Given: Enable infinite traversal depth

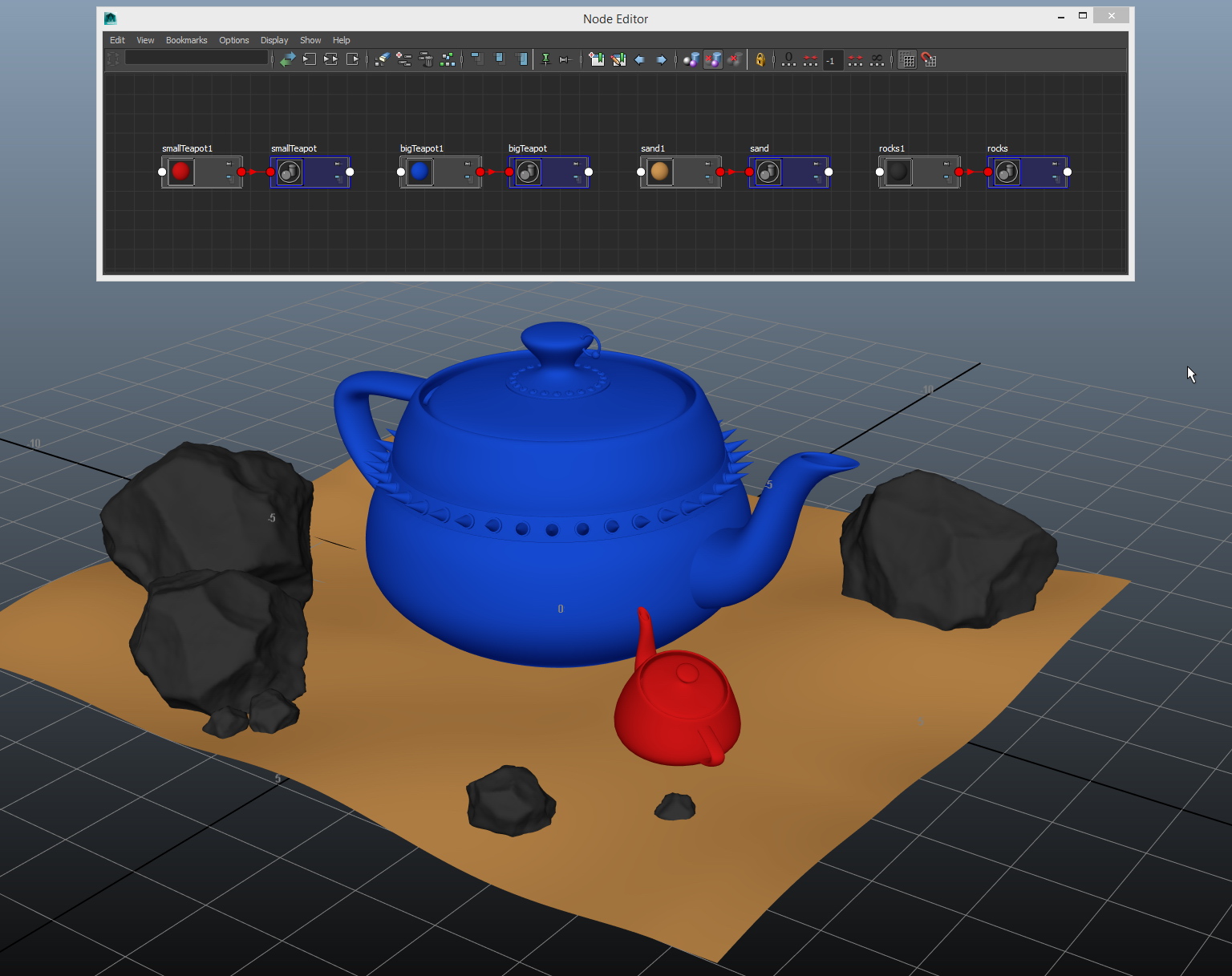Looking at the screenshot, I should (876, 59).
